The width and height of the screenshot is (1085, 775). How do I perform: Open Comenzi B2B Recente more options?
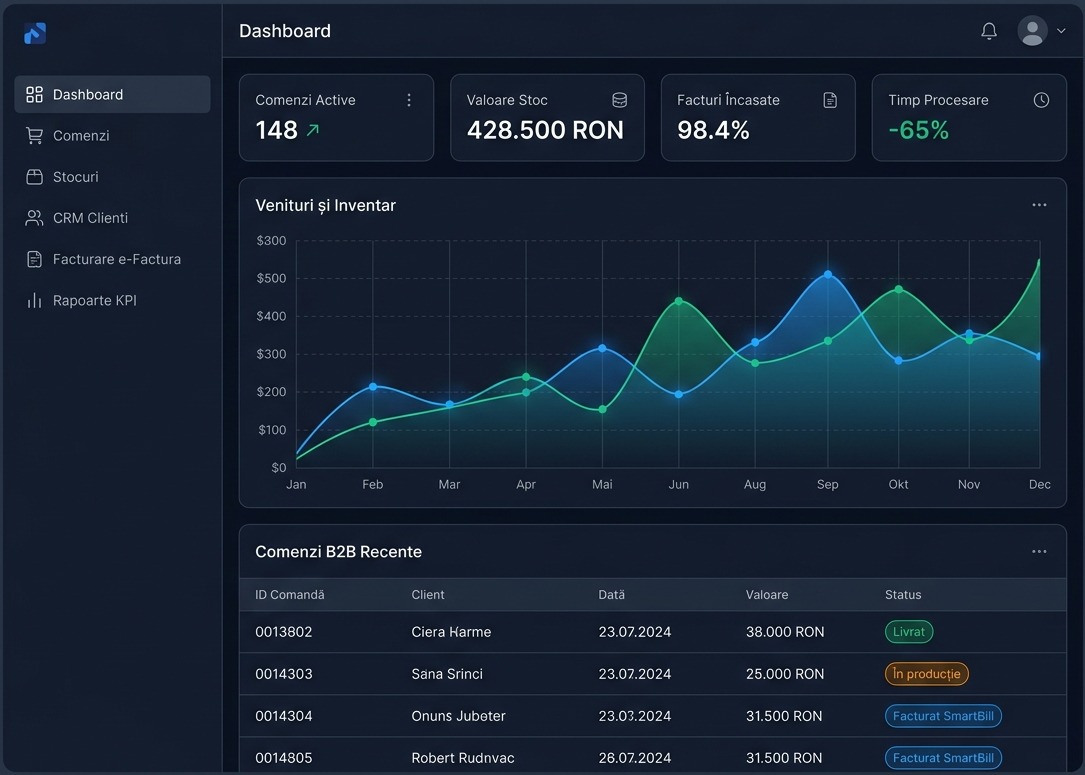tap(1039, 551)
